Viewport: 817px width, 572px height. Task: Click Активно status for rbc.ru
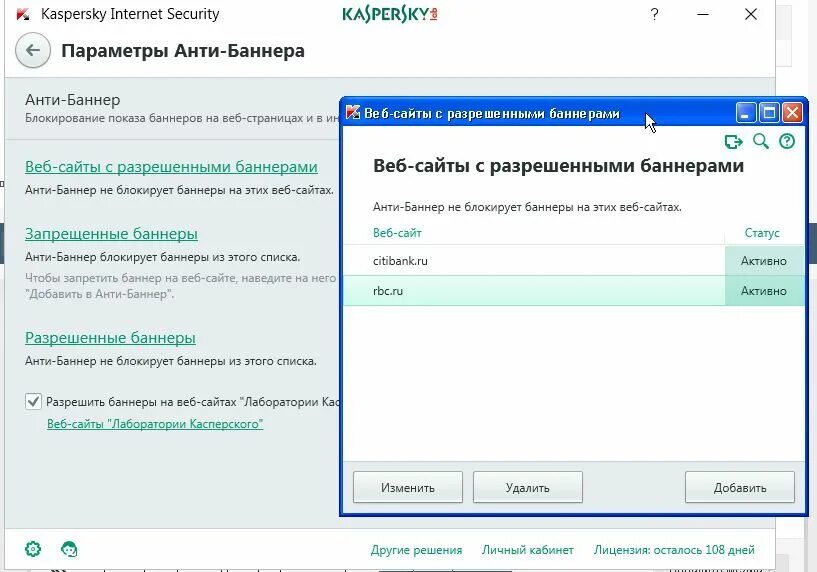pyautogui.click(x=764, y=291)
